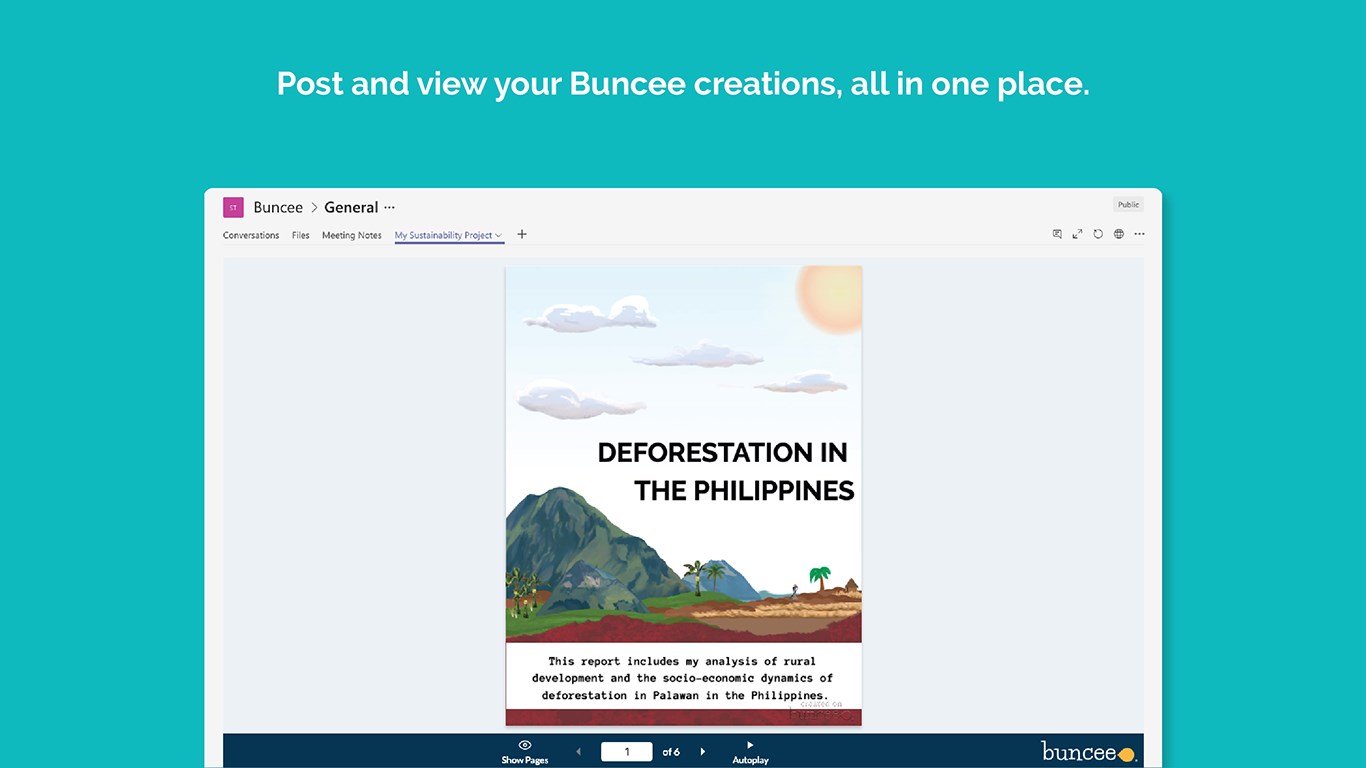Click the page number input field
This screenshot has height=768, width=1366.
coord(627,752)
